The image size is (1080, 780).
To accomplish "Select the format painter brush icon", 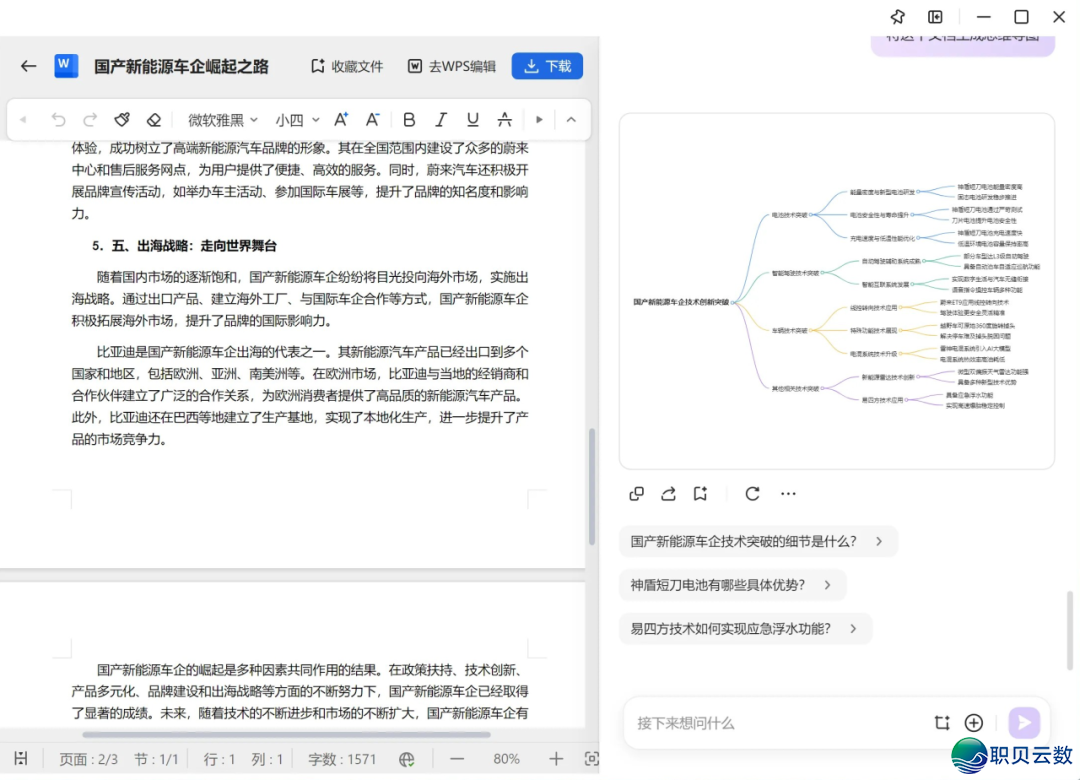I will (x=122, y=120).
